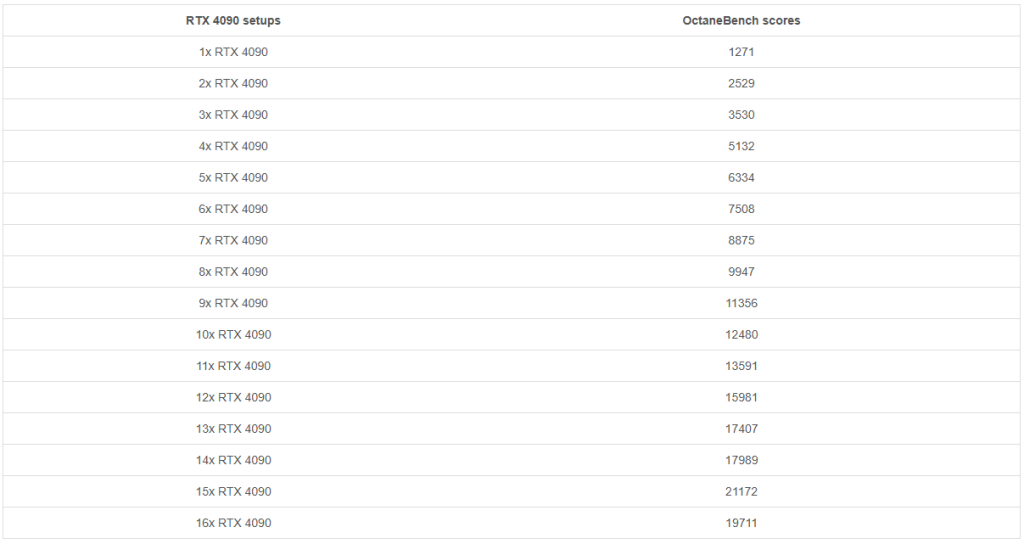Click the score value 17407
This screenshot has width=1024, height=544.
tap(741, 429)
